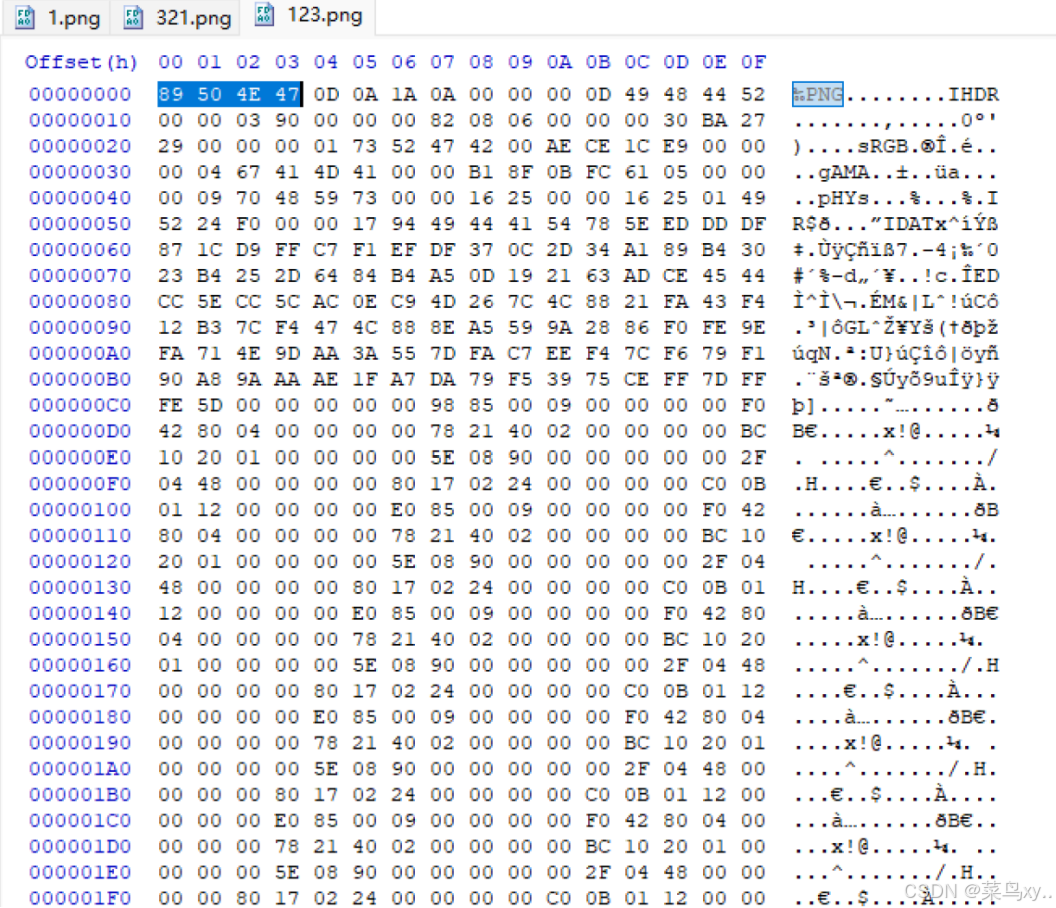This screenshot has height=908, width=1056.
Task: Select offset row 000001A0
Action: (80, 769)
